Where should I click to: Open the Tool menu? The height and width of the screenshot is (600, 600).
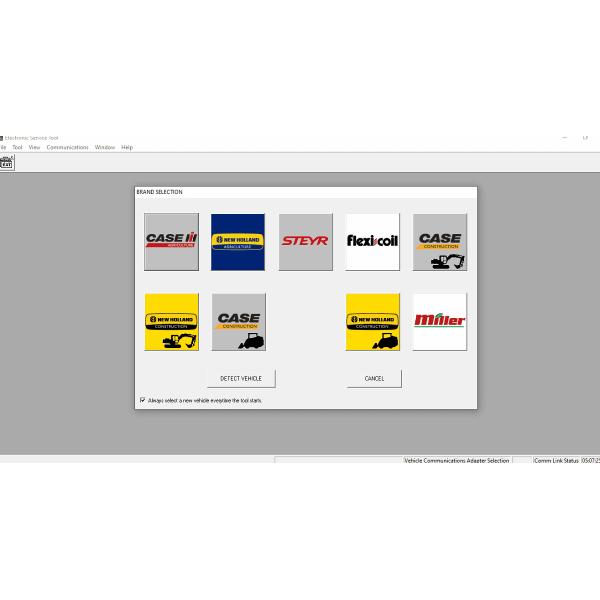(17, 147)
